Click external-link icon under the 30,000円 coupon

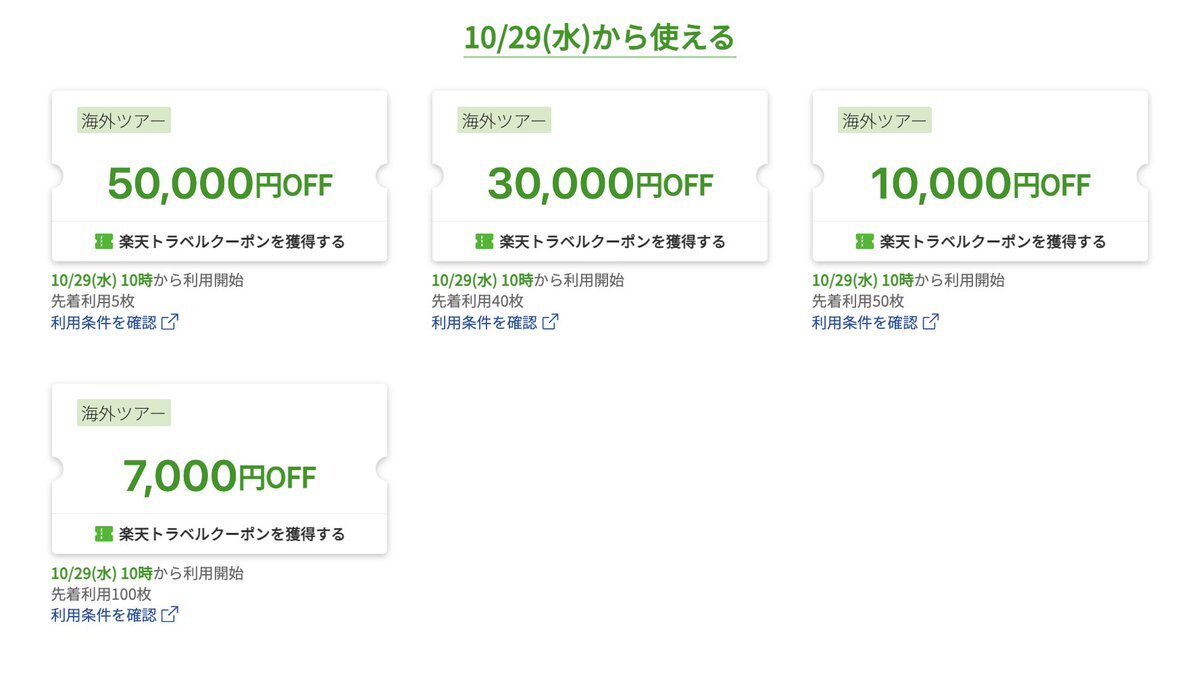click(550, 322)
